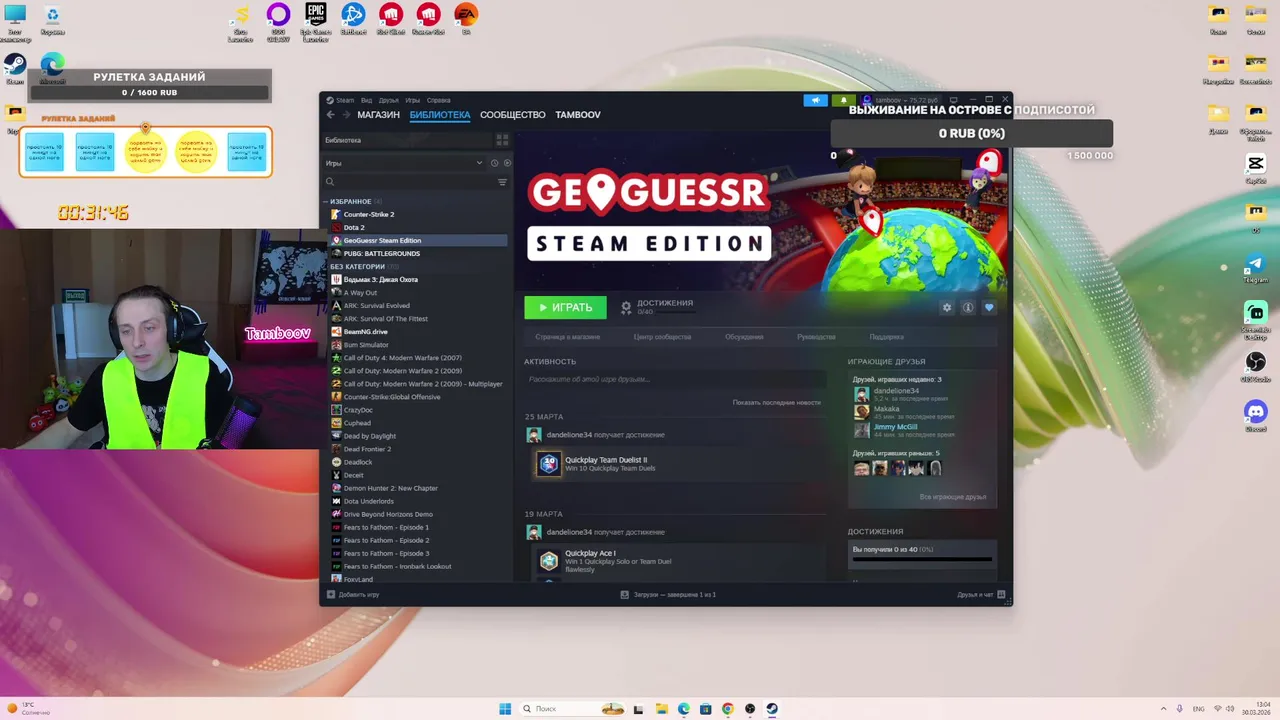1280x720 pixels.
Task: Open the Discord desktop icon
Action: (x=1255, y=415)
